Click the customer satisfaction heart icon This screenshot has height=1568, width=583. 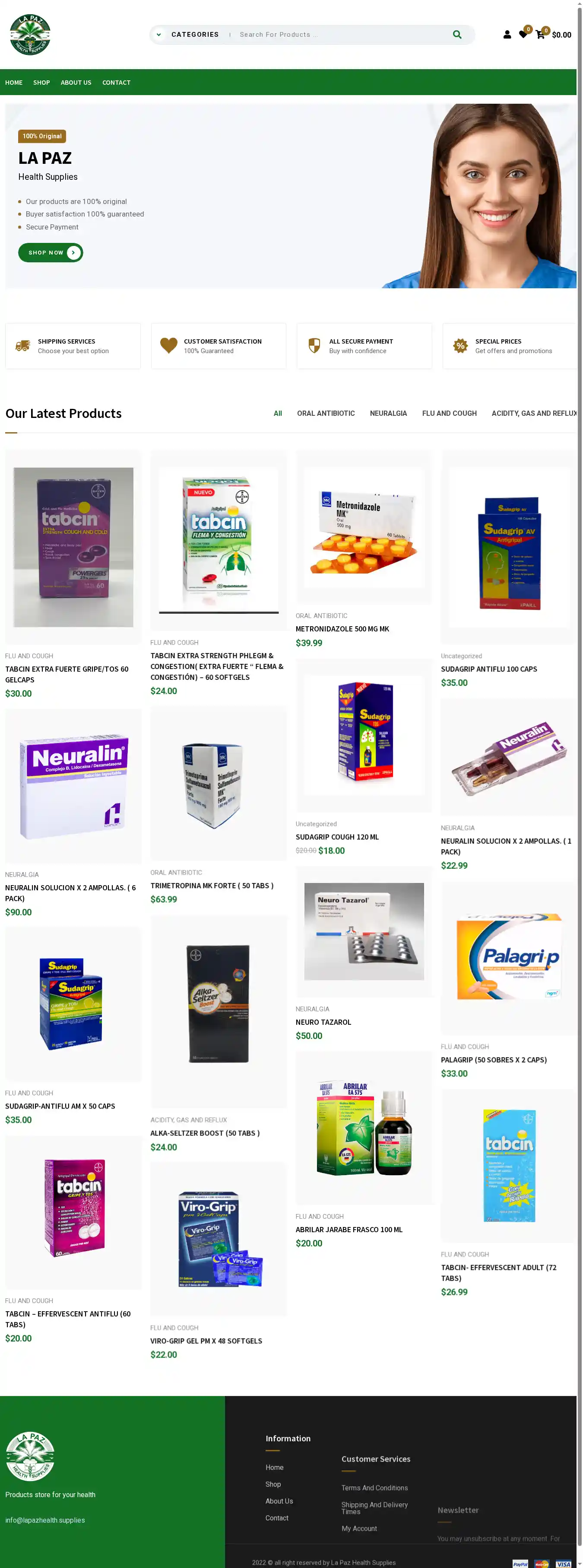click(x=168, y=346)
